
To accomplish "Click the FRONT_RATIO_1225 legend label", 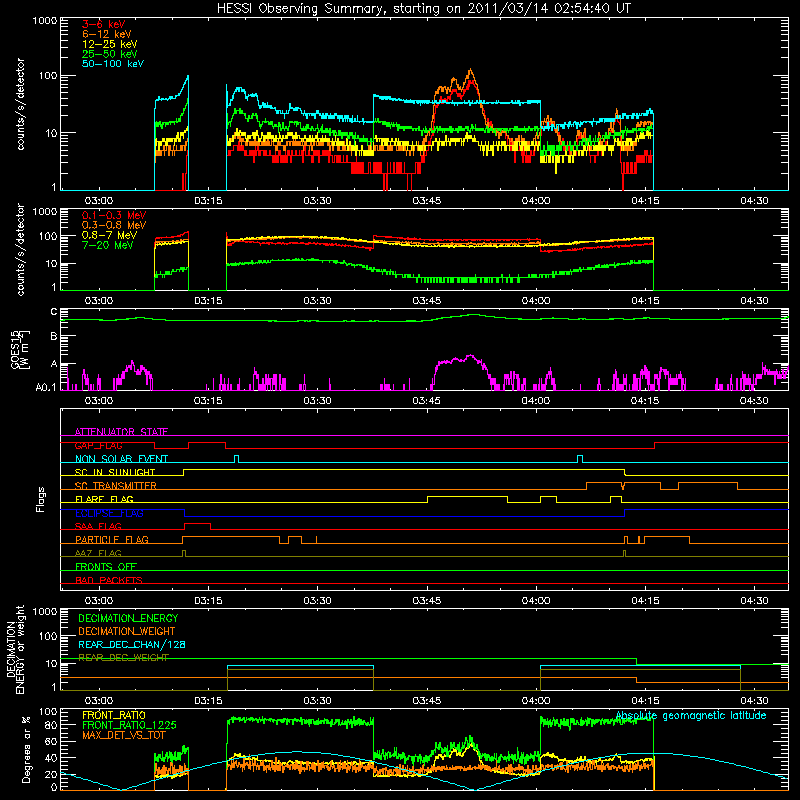I will click(x=129, y=725).
